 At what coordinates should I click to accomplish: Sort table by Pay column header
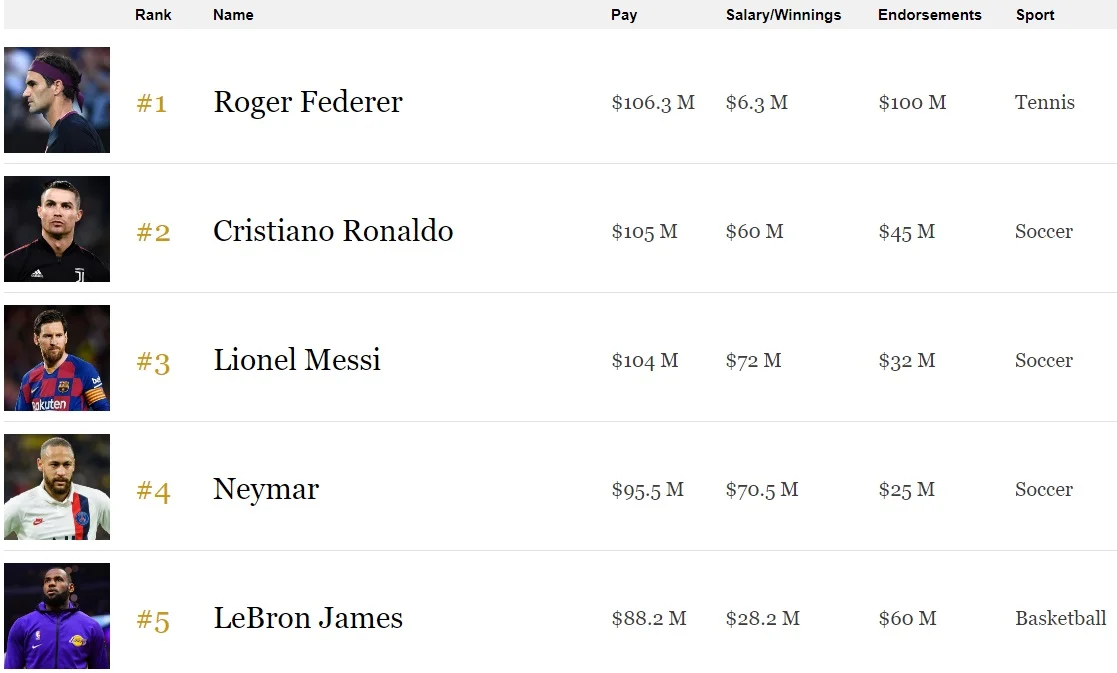[x=624, y=15]
